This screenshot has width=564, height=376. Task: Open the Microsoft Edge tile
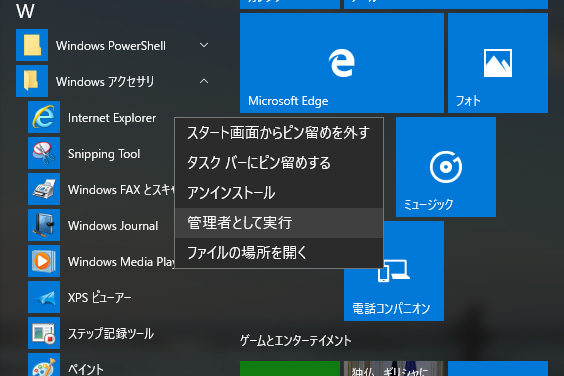tap(342, 63)
